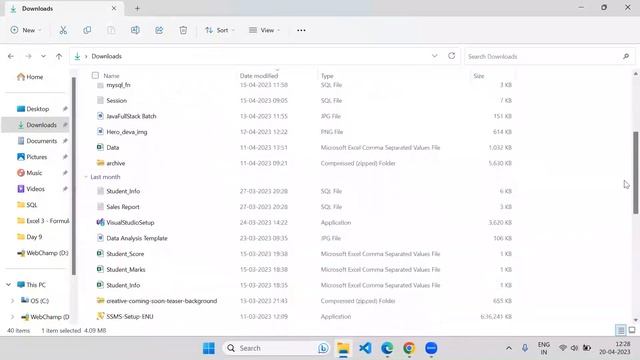The width and height of the screenshot is (640, 360).
Task: Click the Wi-Fi network tray icon
Action: (x=562, y=348)
